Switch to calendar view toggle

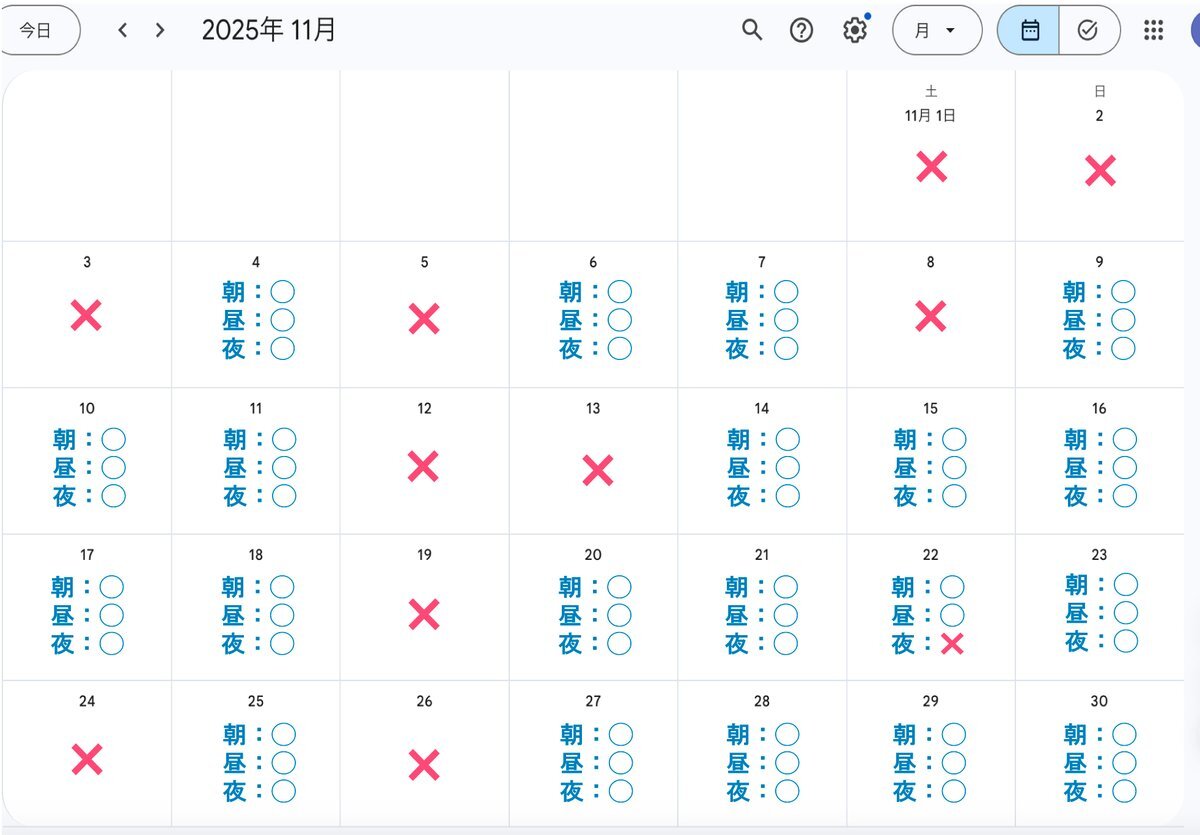tap(1029, 30)
